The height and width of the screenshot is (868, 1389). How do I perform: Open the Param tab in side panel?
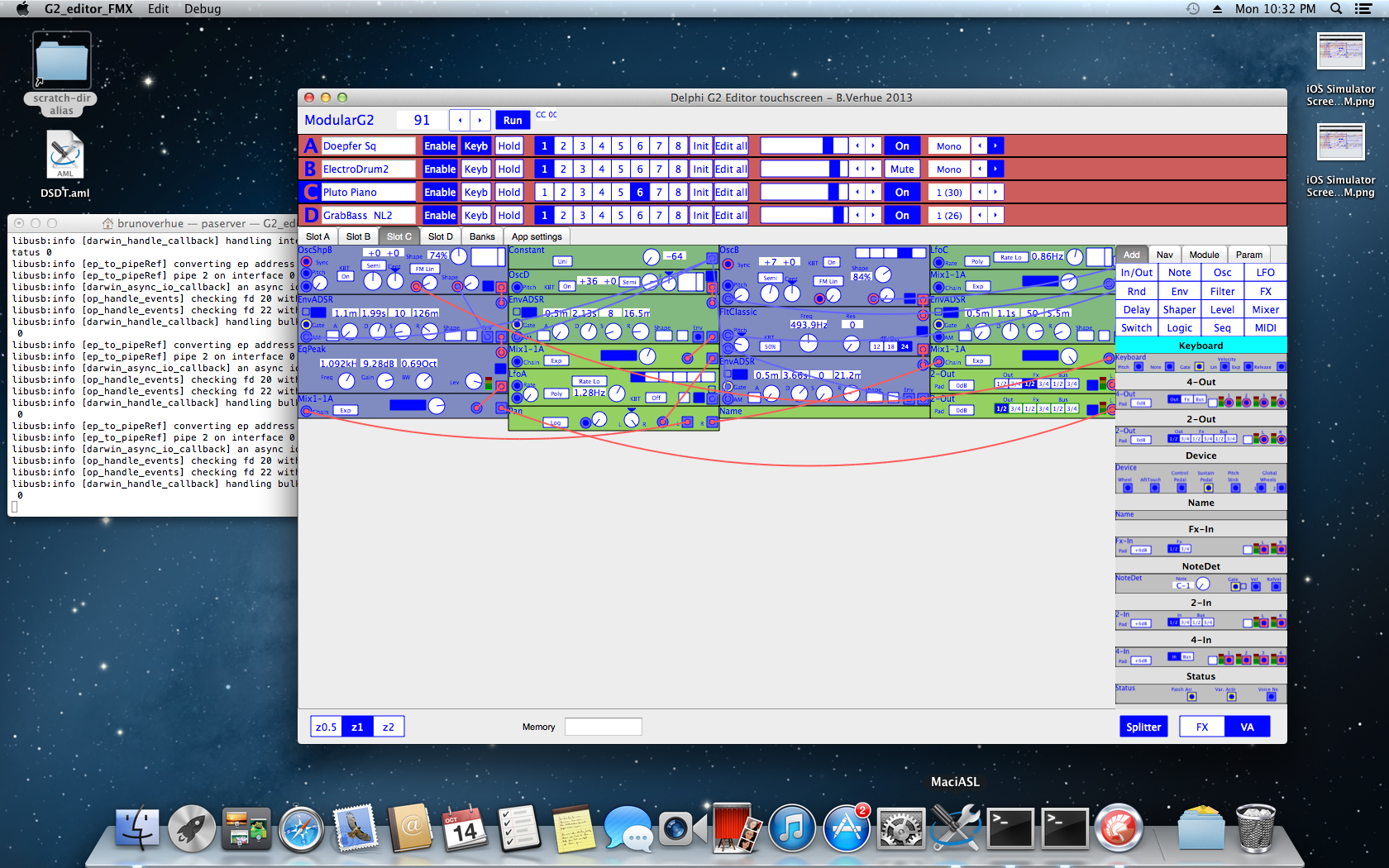click(x=1248, y=255)
